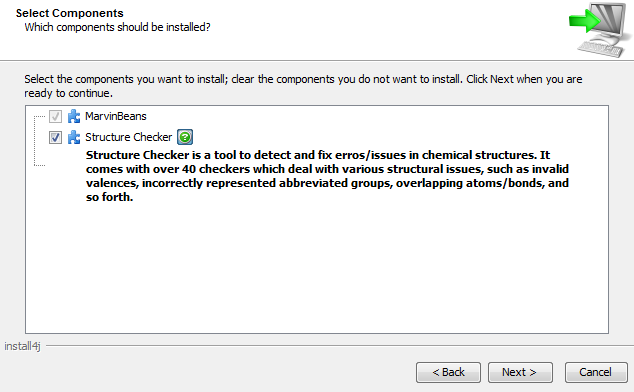Click the 'Which components should be installed?' subtitle
The width and height of the screenshot is (634, 392).
click(117, 27)
